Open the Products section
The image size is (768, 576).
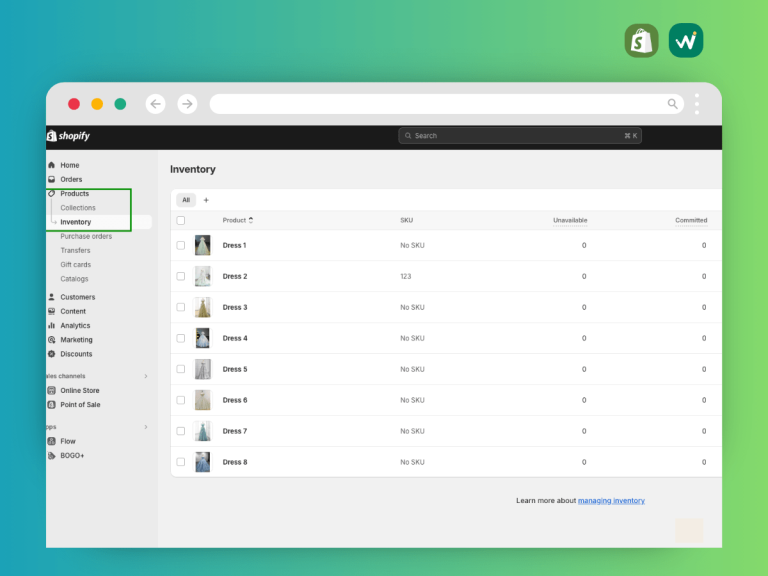[74, 193]
